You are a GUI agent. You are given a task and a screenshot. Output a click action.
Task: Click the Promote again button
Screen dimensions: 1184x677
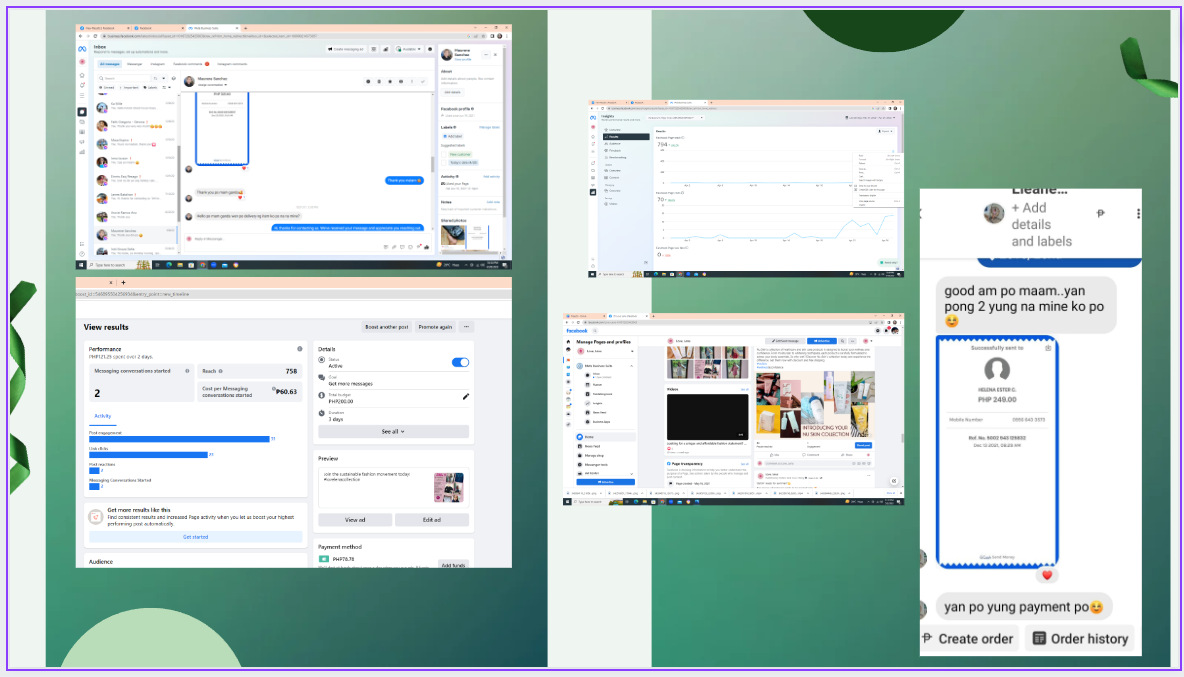click(x=435, y=326)
